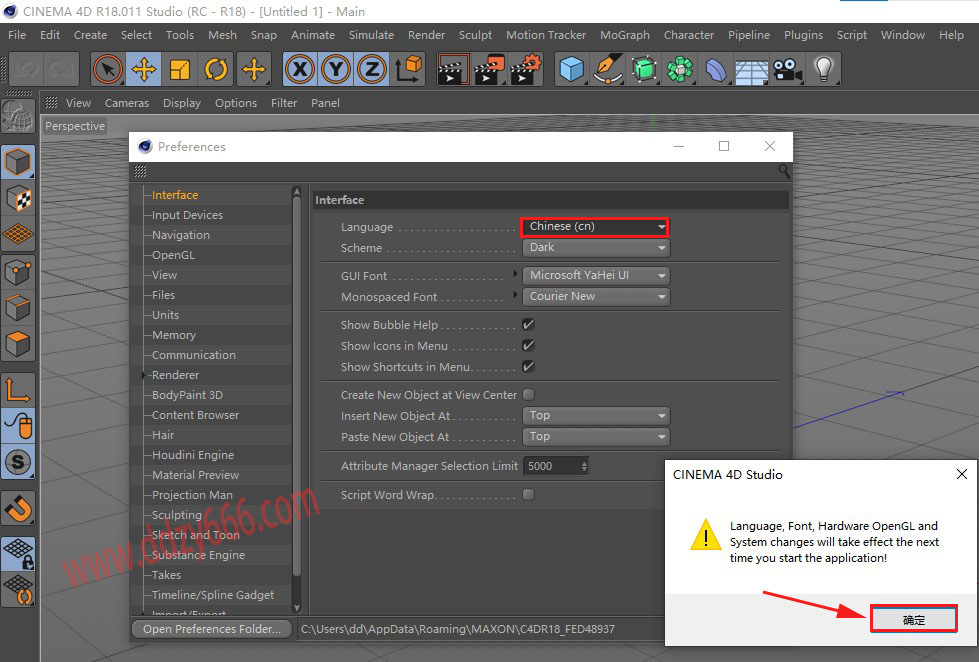The width and height of the screenshot is (979, 662).
Task: Add a Light object
Action: 824,69
